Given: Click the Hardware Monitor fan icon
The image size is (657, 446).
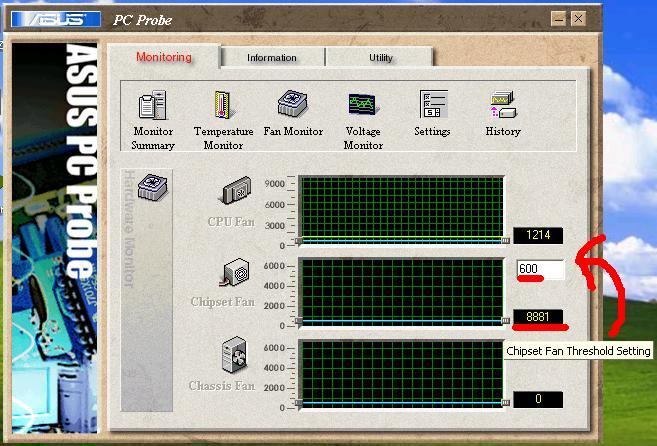Looking at the screenshot, I should (153, 187).
